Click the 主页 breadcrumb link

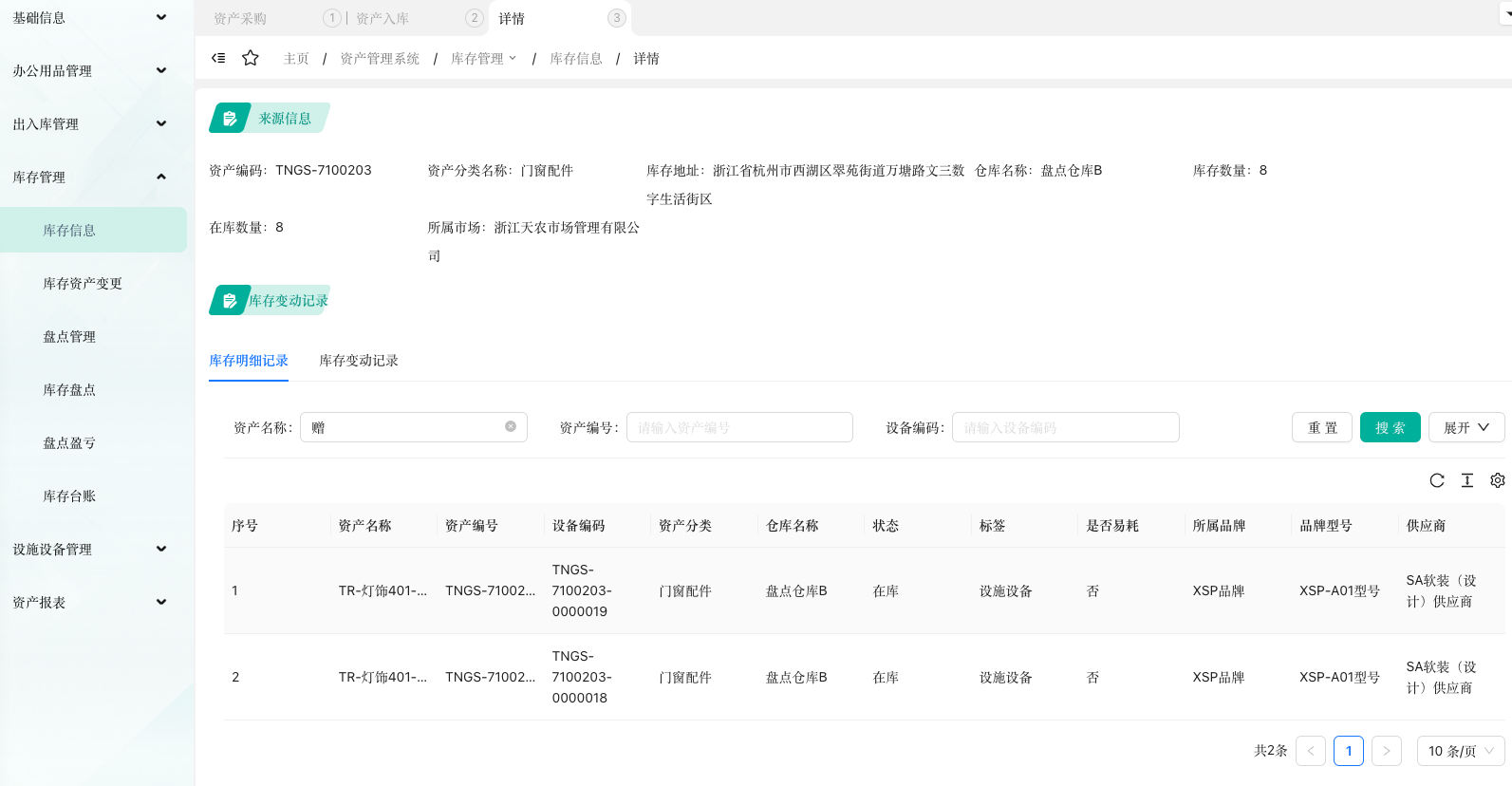coord(296,59)
